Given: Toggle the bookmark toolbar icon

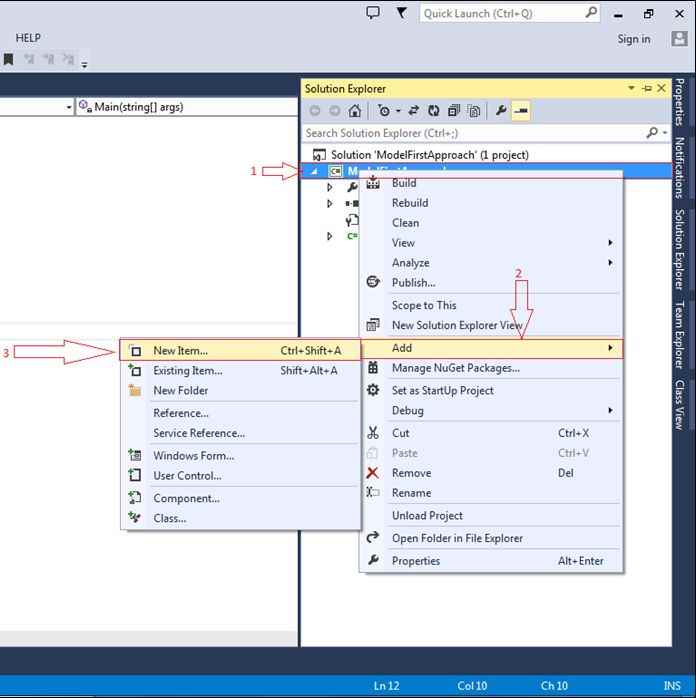Looking at the screenshot, I should pyautogui.click(x=8, y=59).
